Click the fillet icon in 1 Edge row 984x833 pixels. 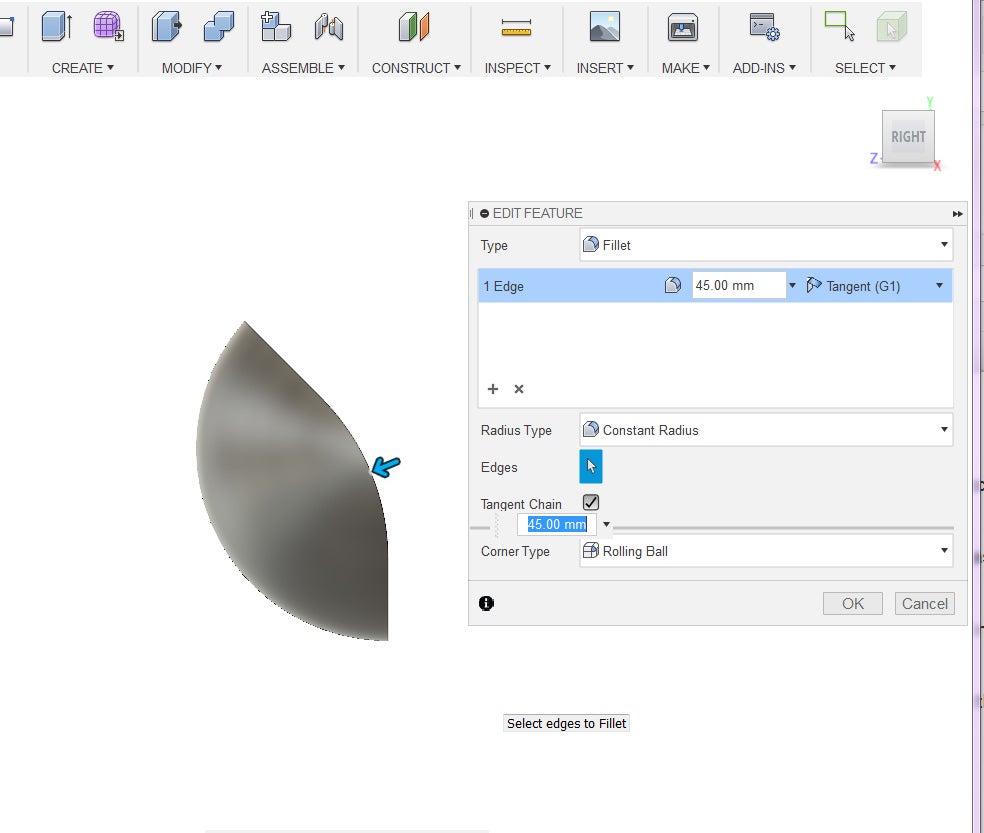[673, 286]
